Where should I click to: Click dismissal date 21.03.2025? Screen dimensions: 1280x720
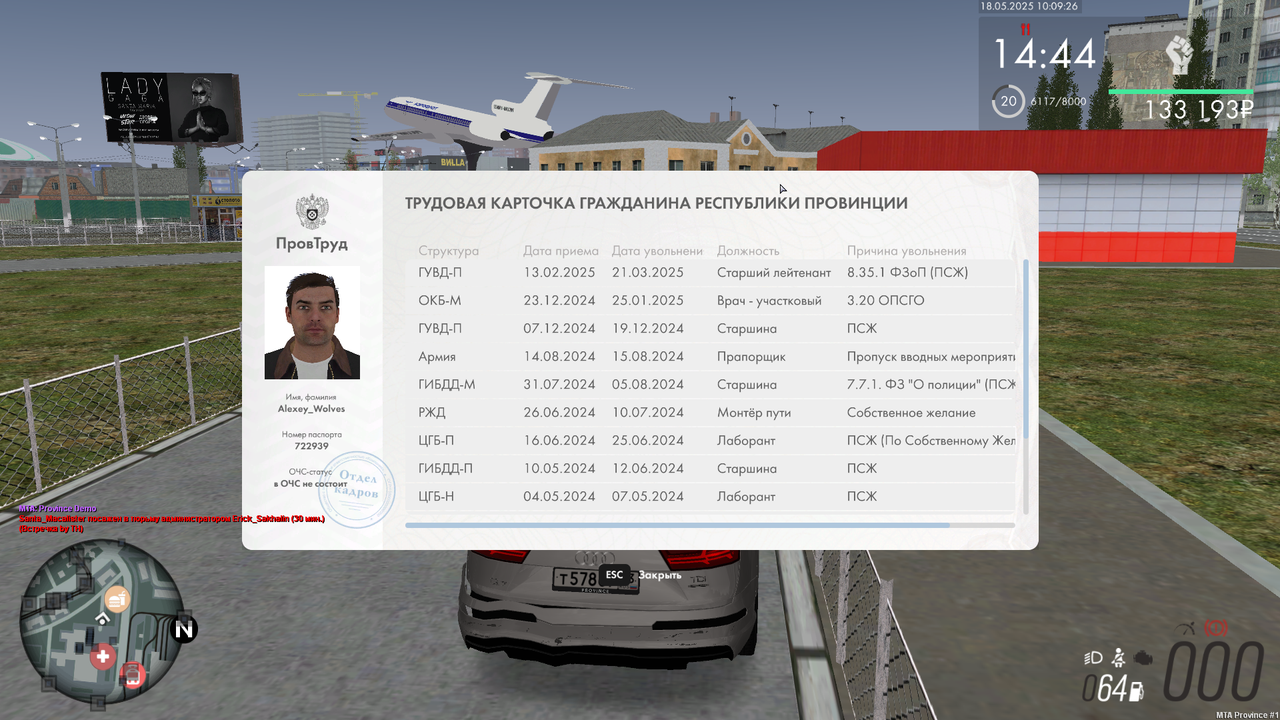click(648, 273)
